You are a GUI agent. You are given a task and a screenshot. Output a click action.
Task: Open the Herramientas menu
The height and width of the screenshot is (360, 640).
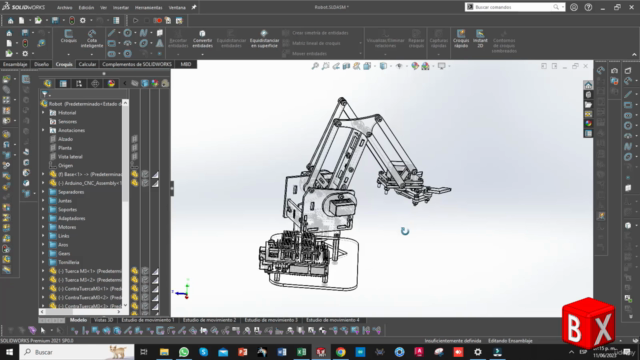click(x=149, y=7)
